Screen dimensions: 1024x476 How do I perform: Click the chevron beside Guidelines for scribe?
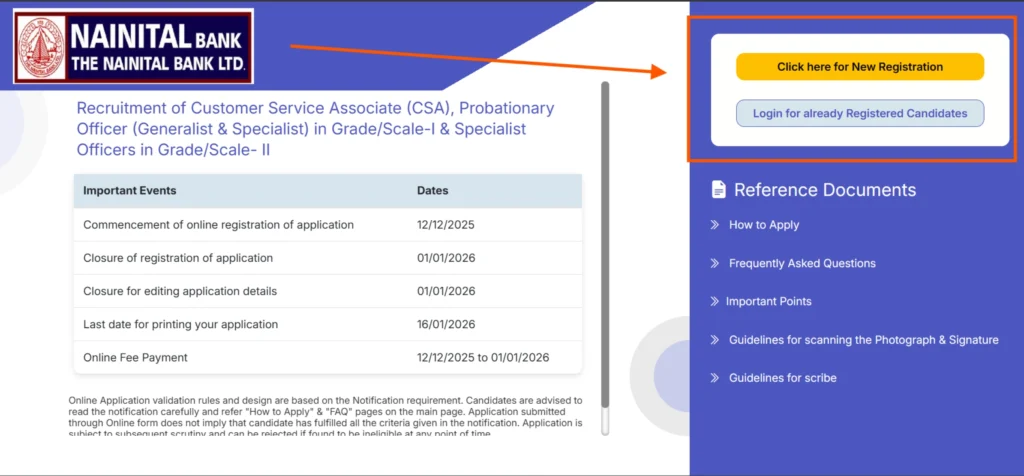(714, 378)
